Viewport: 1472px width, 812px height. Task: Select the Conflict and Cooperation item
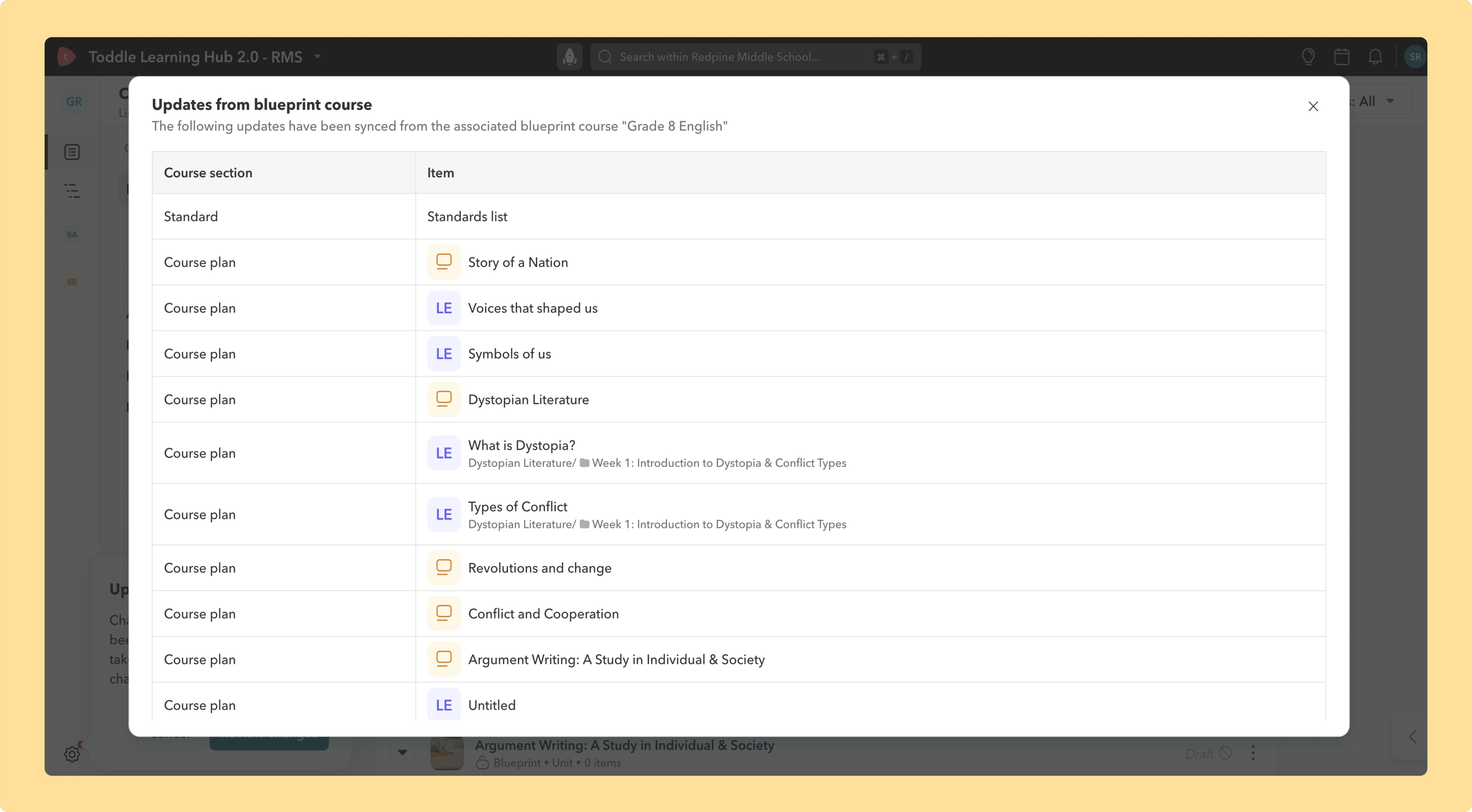tap(543, 614)
